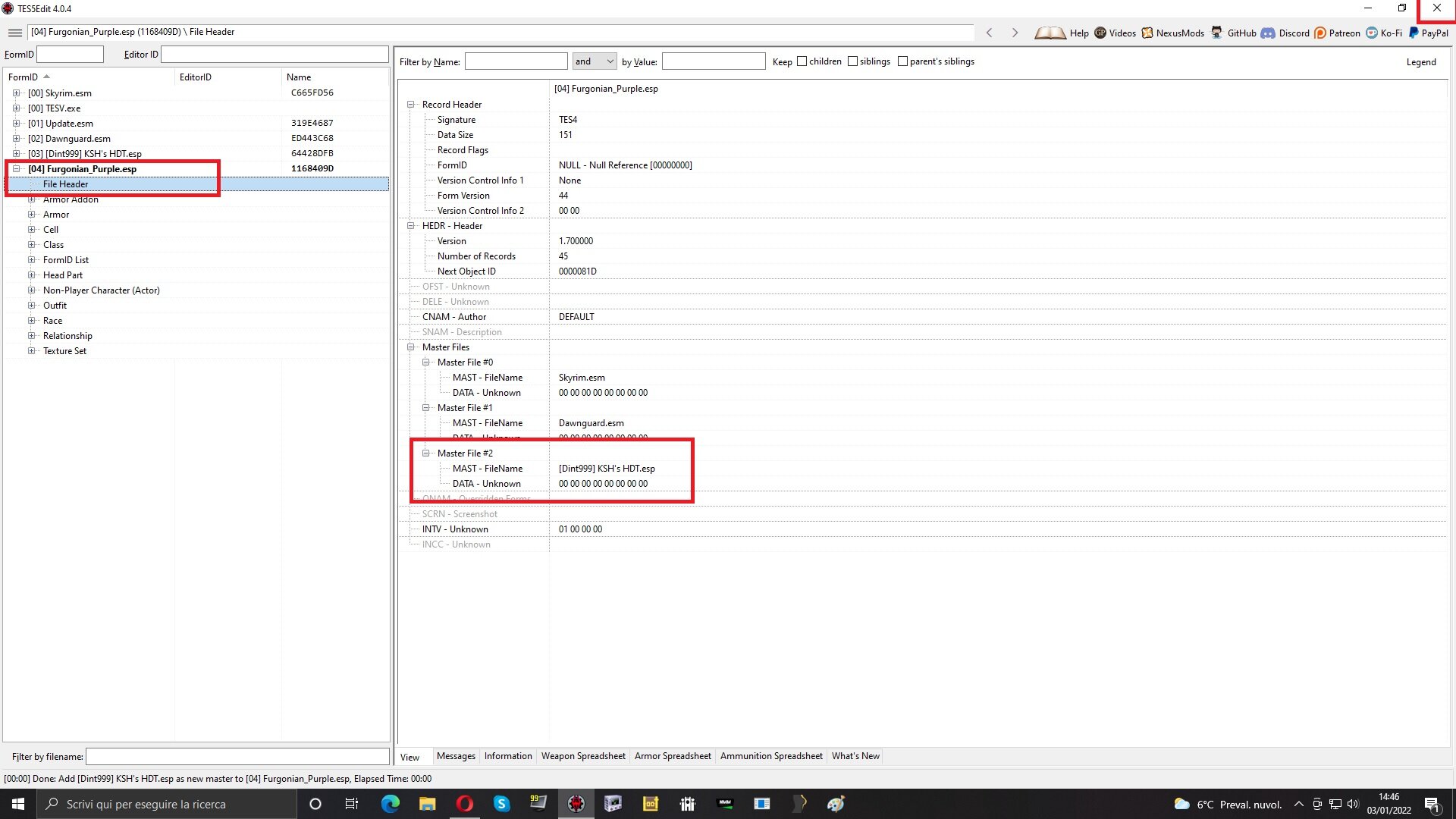1456x819 pixels.
Task: Show hidden tray icons chevron
Action: point(1298,804)
